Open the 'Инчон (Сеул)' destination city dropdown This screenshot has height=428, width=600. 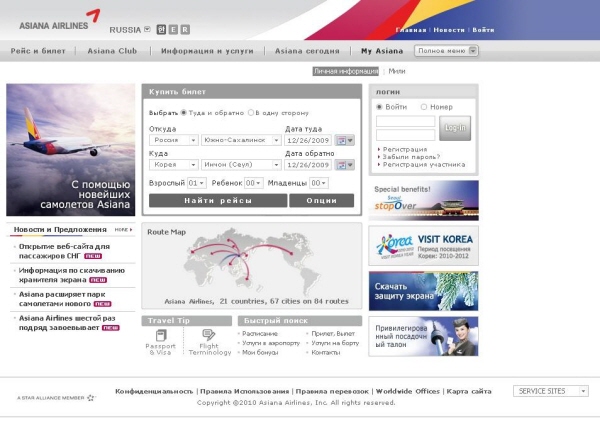coord(240,165)
